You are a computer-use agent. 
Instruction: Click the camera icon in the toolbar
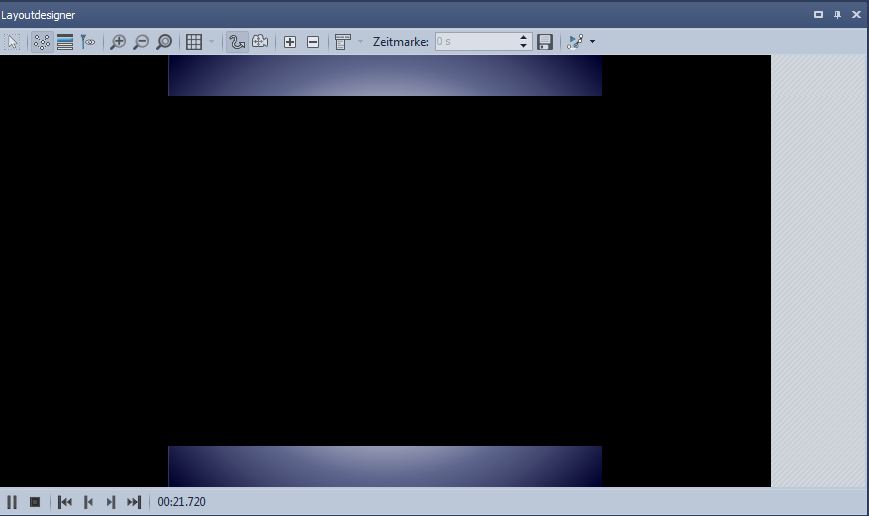click(x=260, y=42)
